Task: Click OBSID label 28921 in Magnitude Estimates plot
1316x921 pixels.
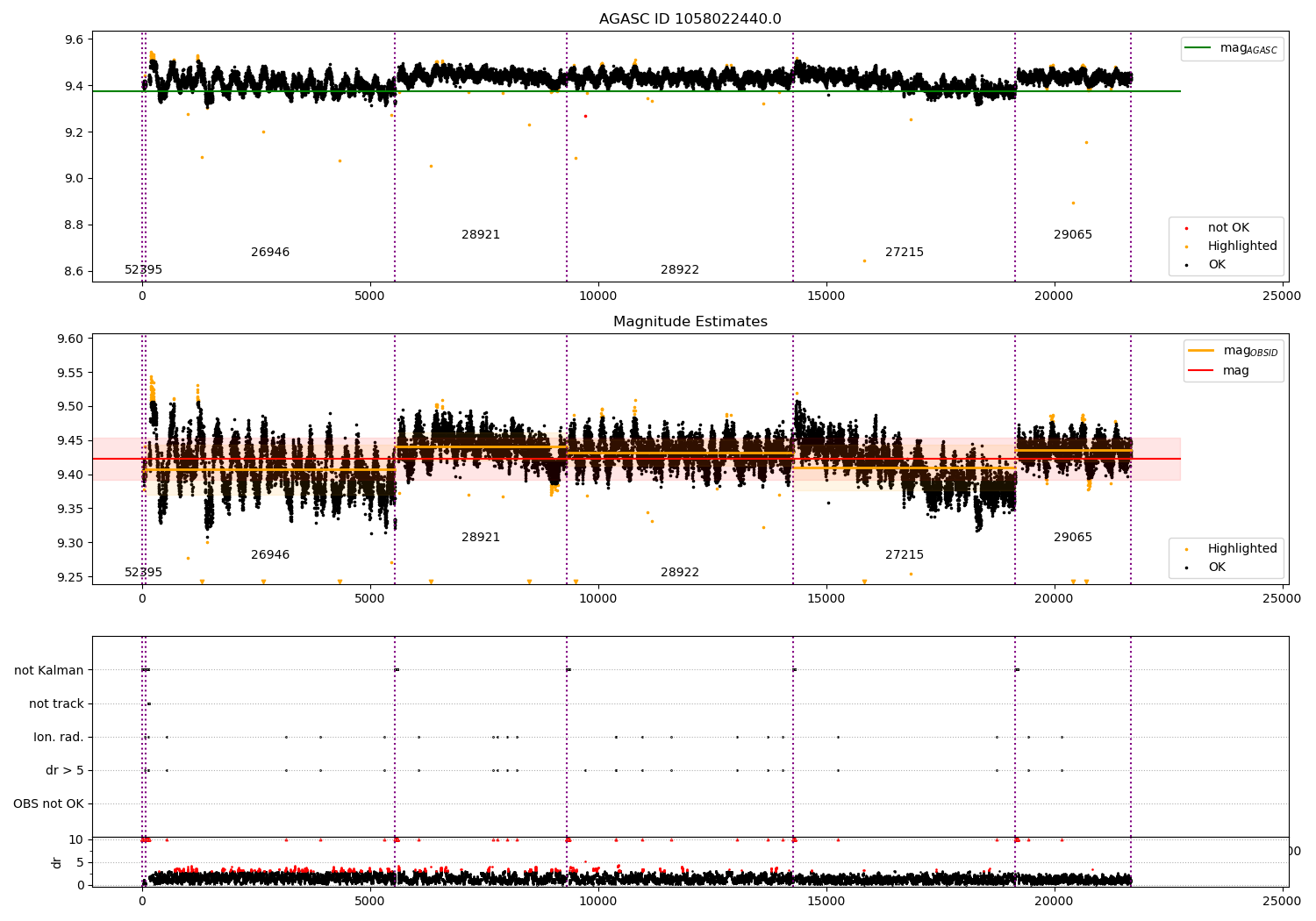Action: pyautogui.click(x=481, y=538)
